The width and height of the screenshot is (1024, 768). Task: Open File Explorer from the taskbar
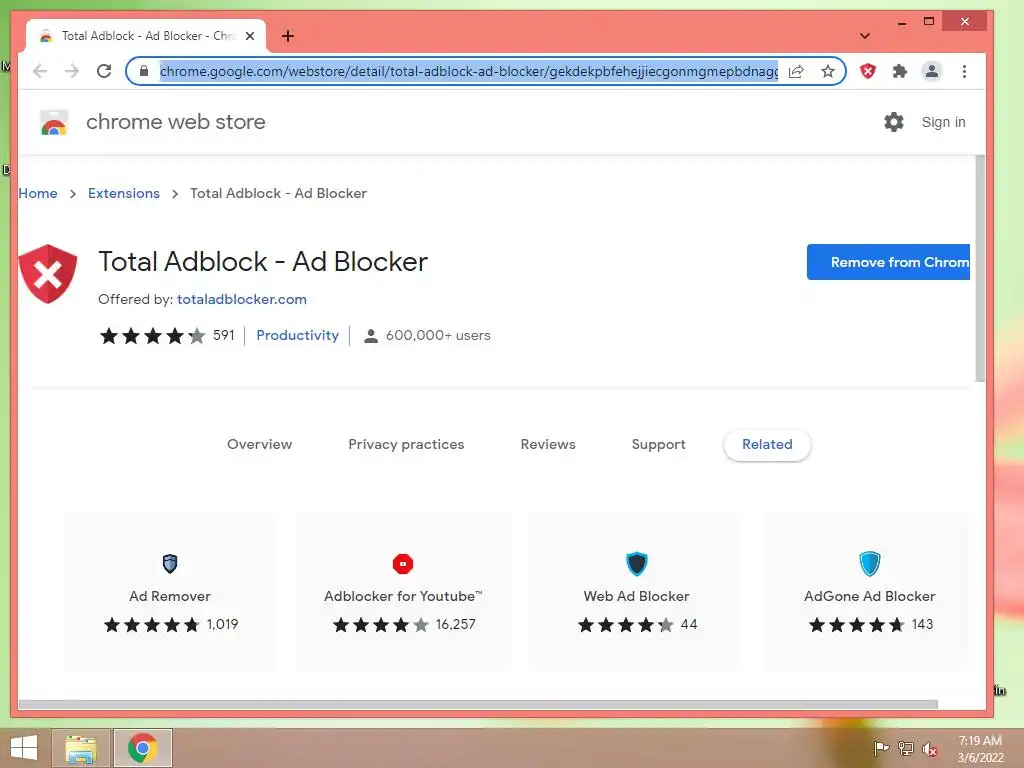(x=80, y=748)
